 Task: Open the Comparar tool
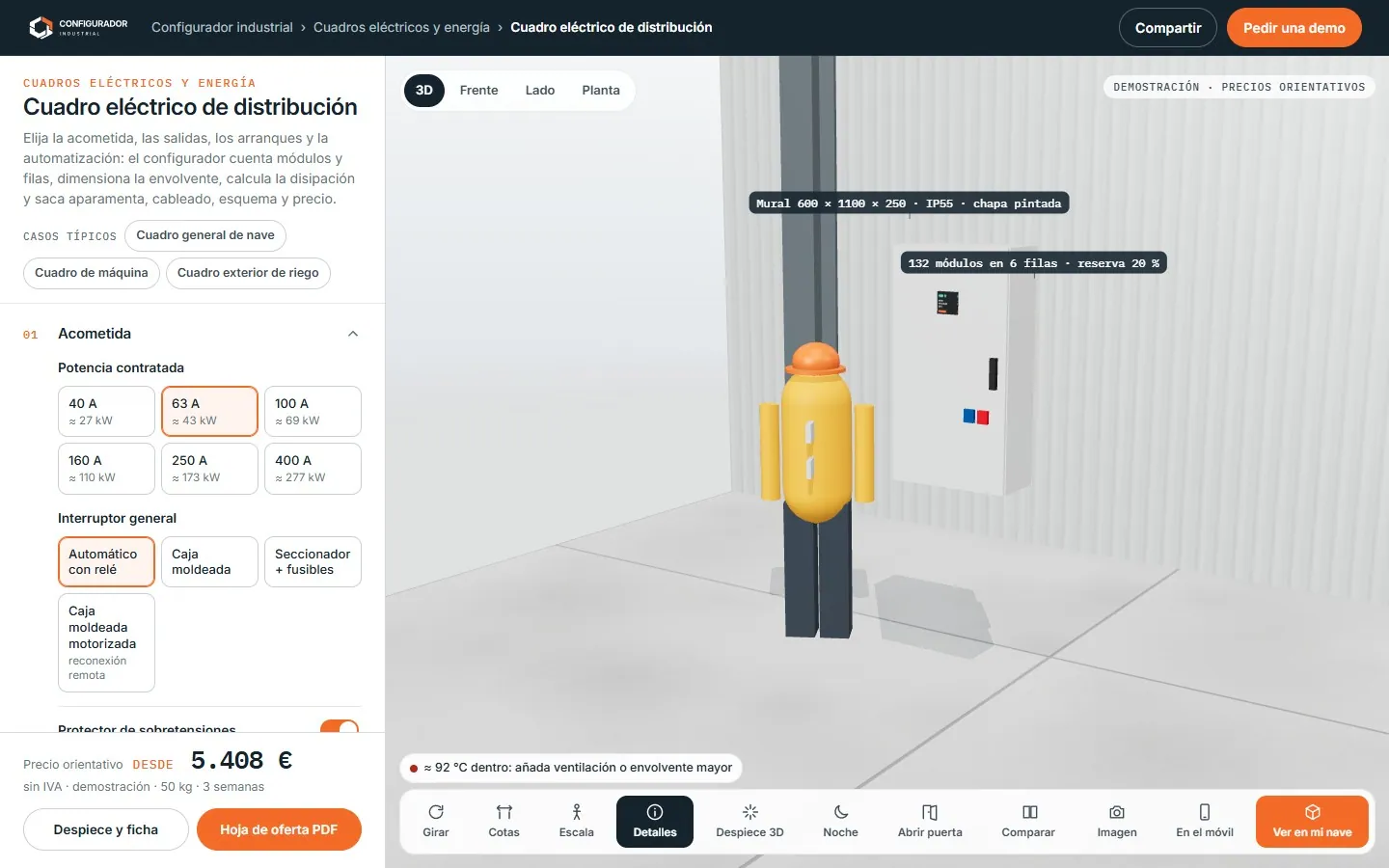coord(1028,822)
